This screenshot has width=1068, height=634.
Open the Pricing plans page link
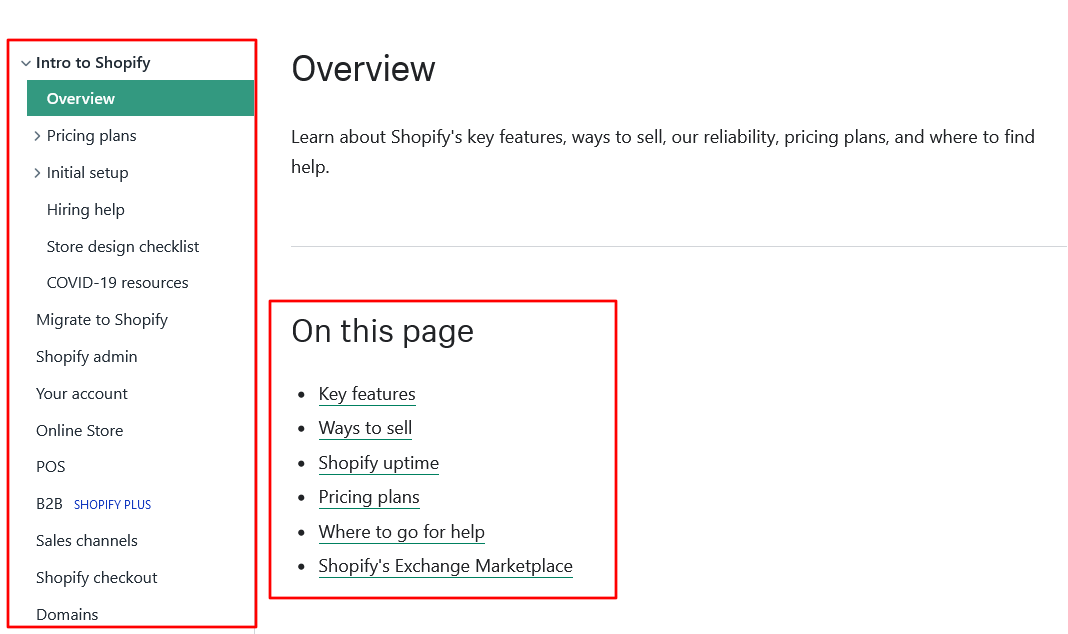[369, 497]
